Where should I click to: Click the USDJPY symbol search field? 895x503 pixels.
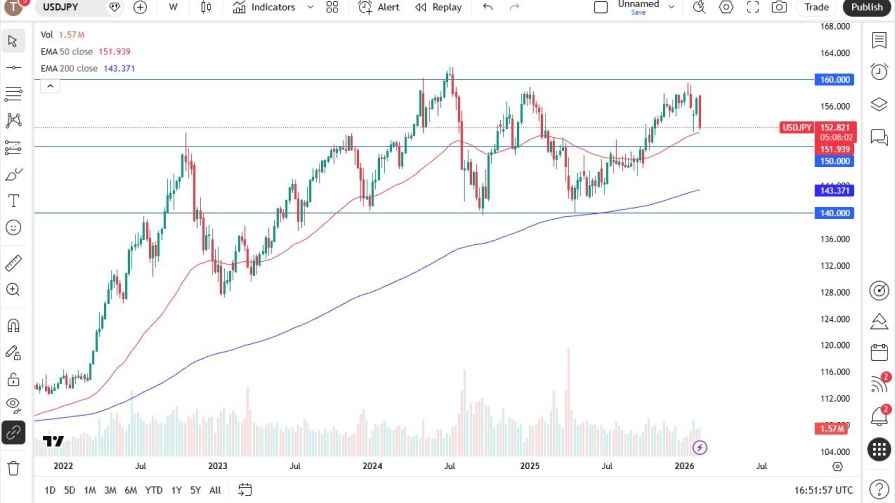pos(68,7)
